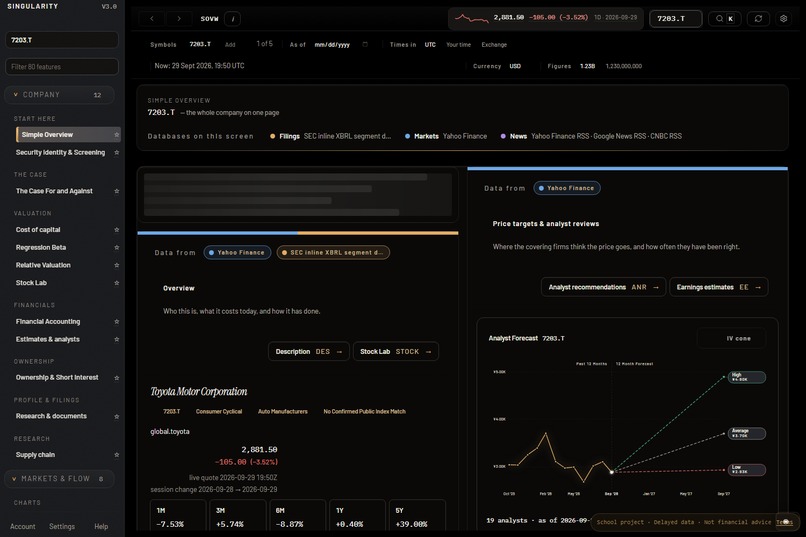Favorite Ownership & Short Interest star

click(117, 378)
